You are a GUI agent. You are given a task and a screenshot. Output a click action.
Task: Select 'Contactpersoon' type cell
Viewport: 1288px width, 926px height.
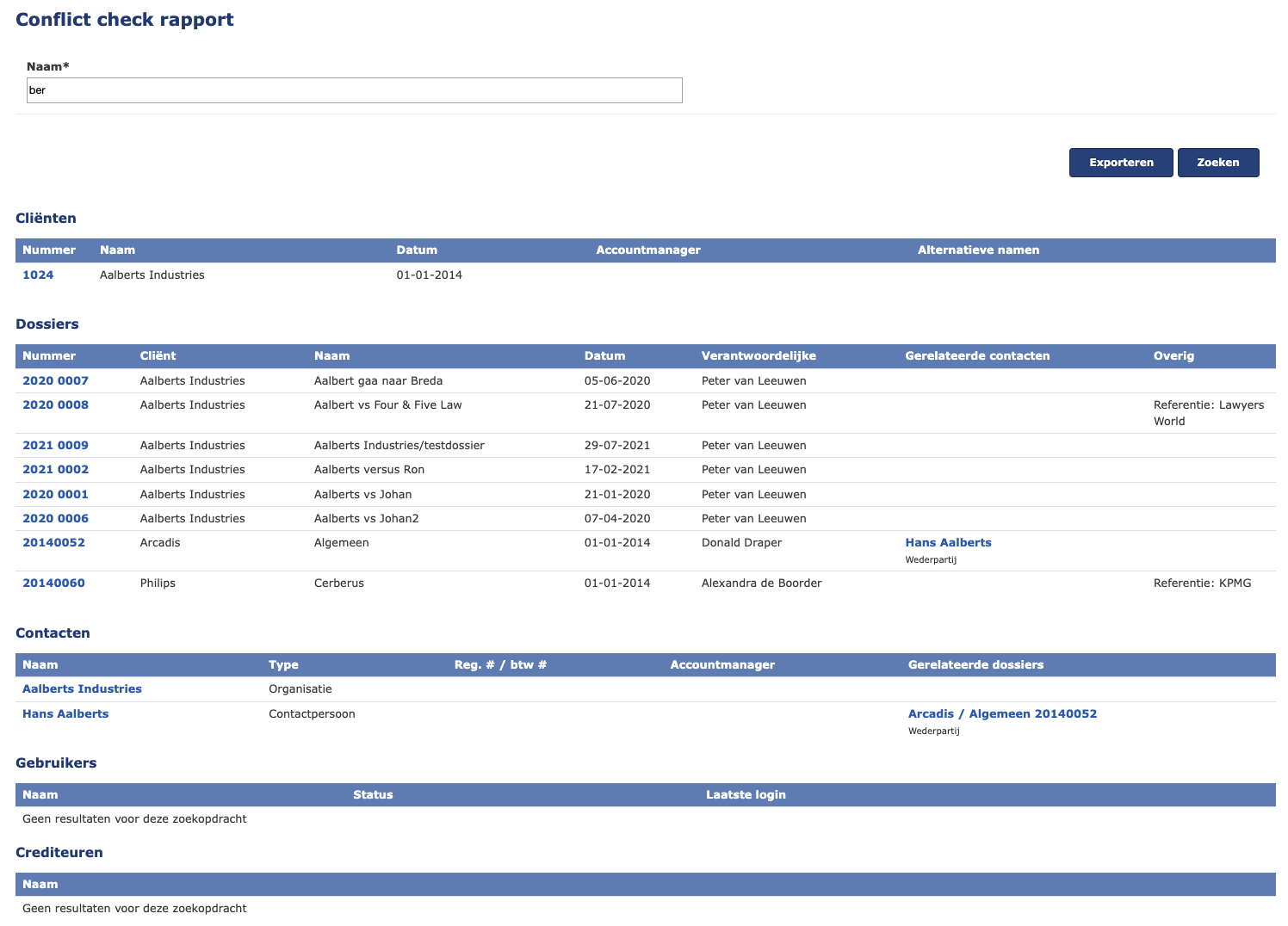[312, 714]
